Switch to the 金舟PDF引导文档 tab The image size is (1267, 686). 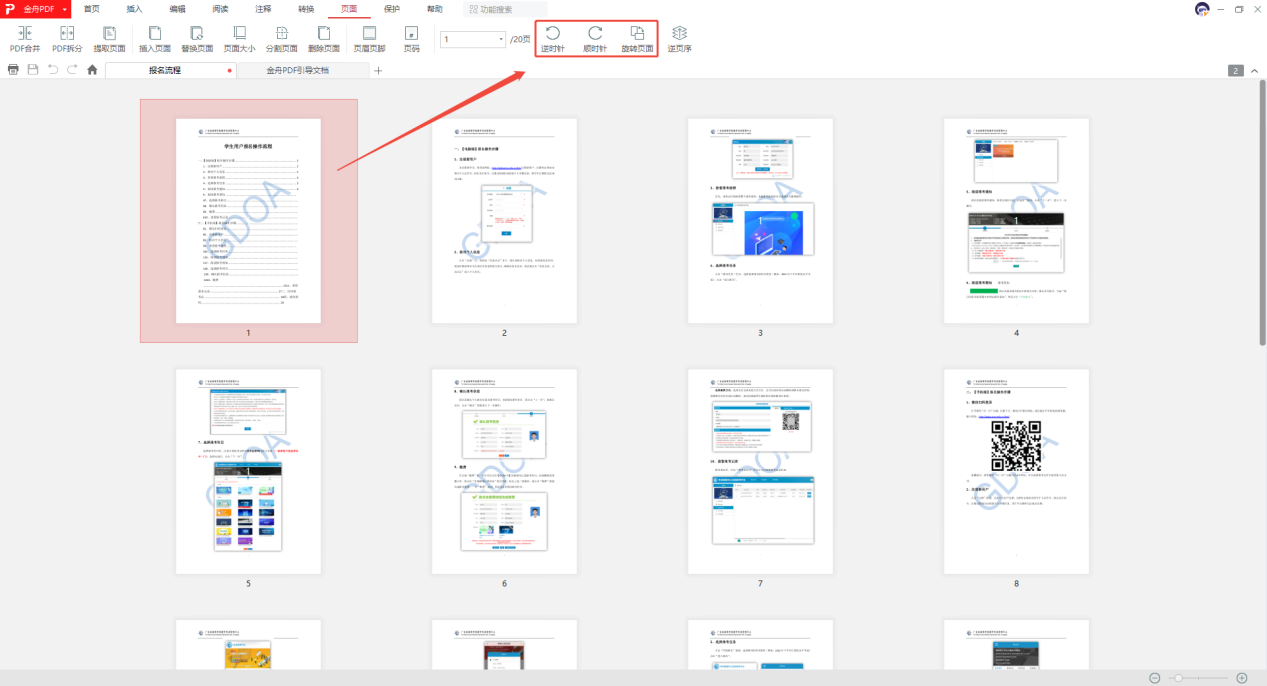tap(303, 70)
